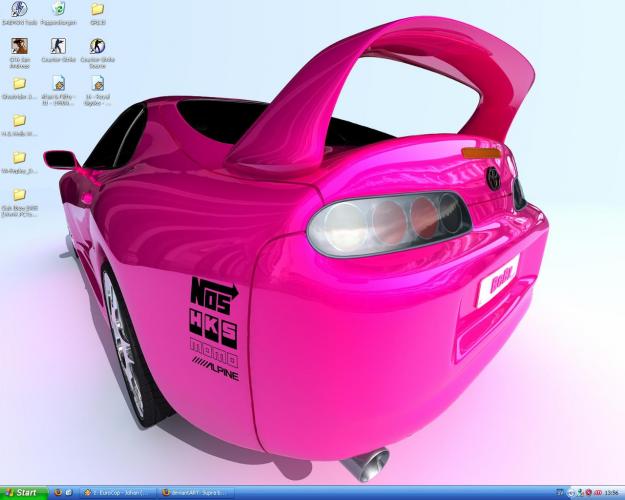Viewport: 625px width, 500px height.
Task: Open the GRLIB folder on desktop
Action: pos(97,11)
